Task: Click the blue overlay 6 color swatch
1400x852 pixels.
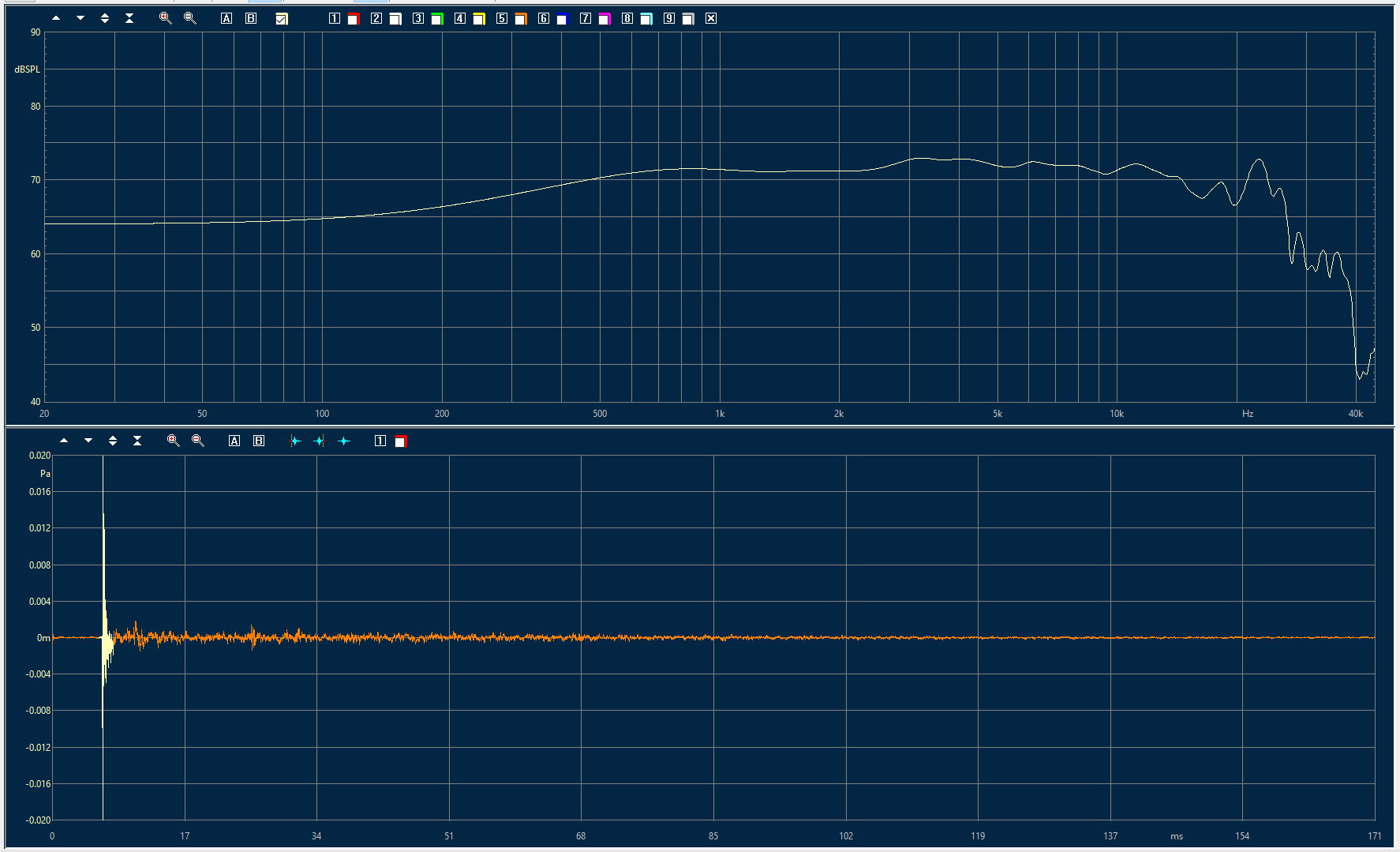Action: point(563,19)
